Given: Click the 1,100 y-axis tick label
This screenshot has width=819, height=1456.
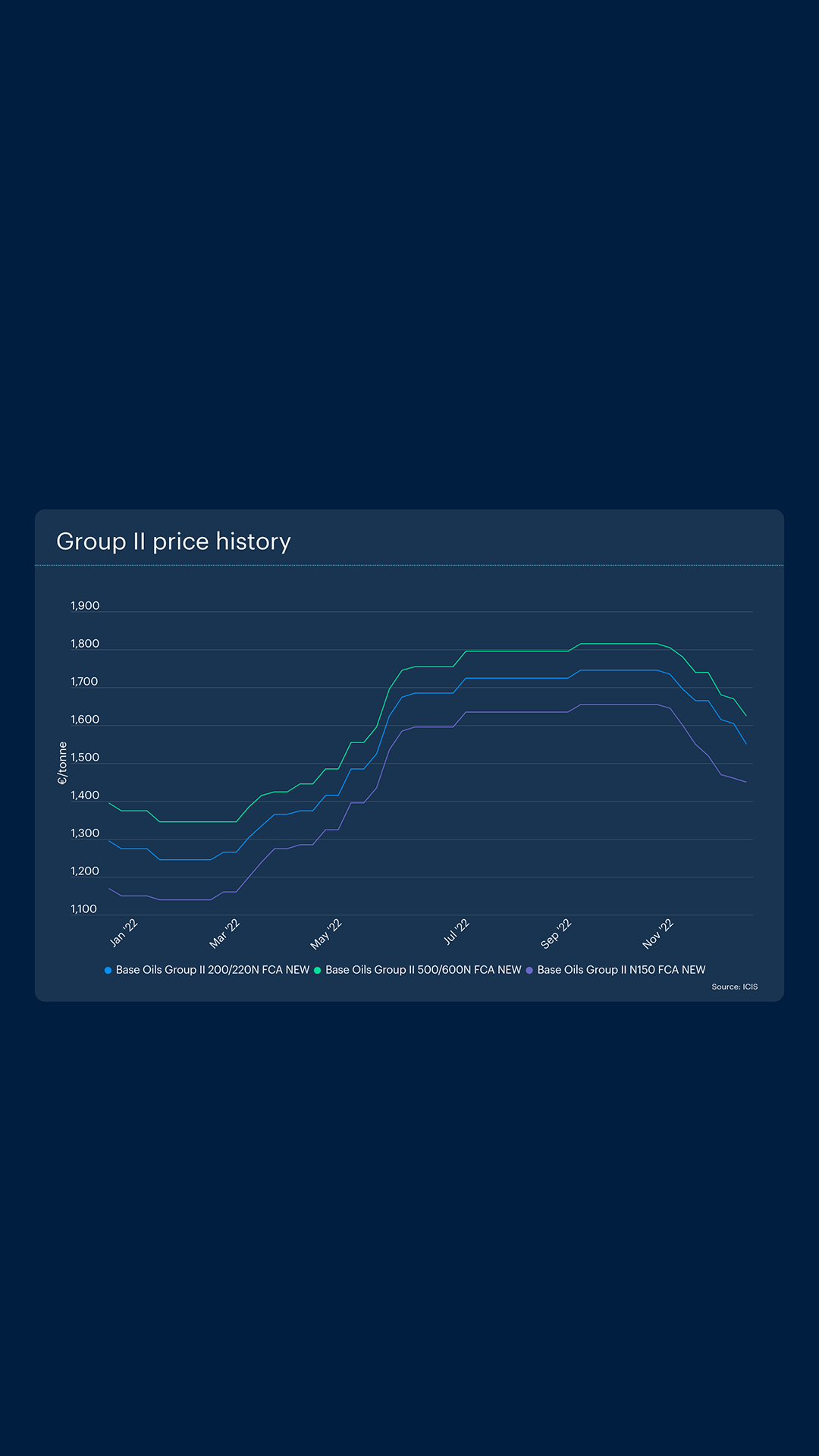Looking at the screenshot, I should 84,909.
